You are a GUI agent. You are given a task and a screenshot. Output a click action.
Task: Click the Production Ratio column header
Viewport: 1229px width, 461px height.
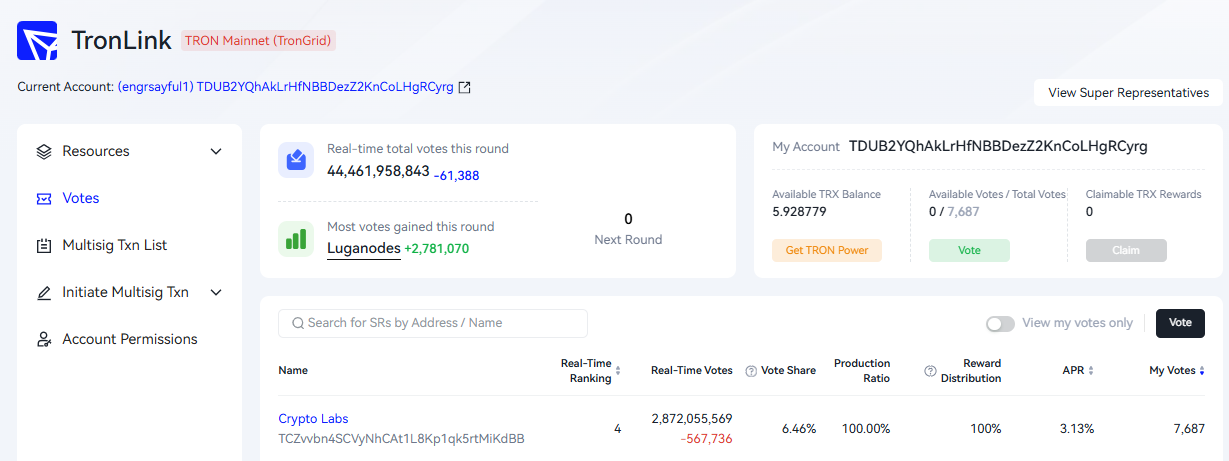[862, 371]
